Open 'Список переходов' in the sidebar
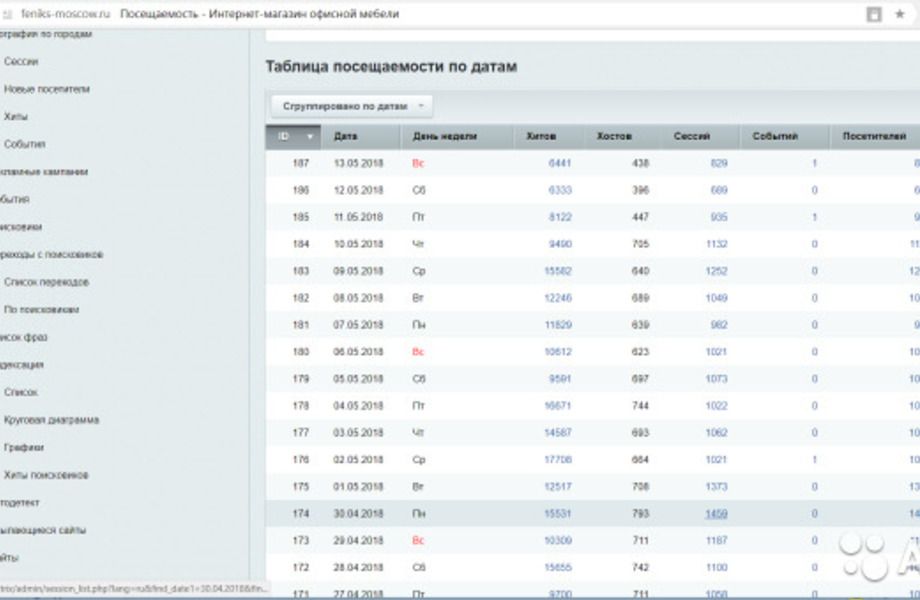The image size is (920, 600). coord(46,282)
